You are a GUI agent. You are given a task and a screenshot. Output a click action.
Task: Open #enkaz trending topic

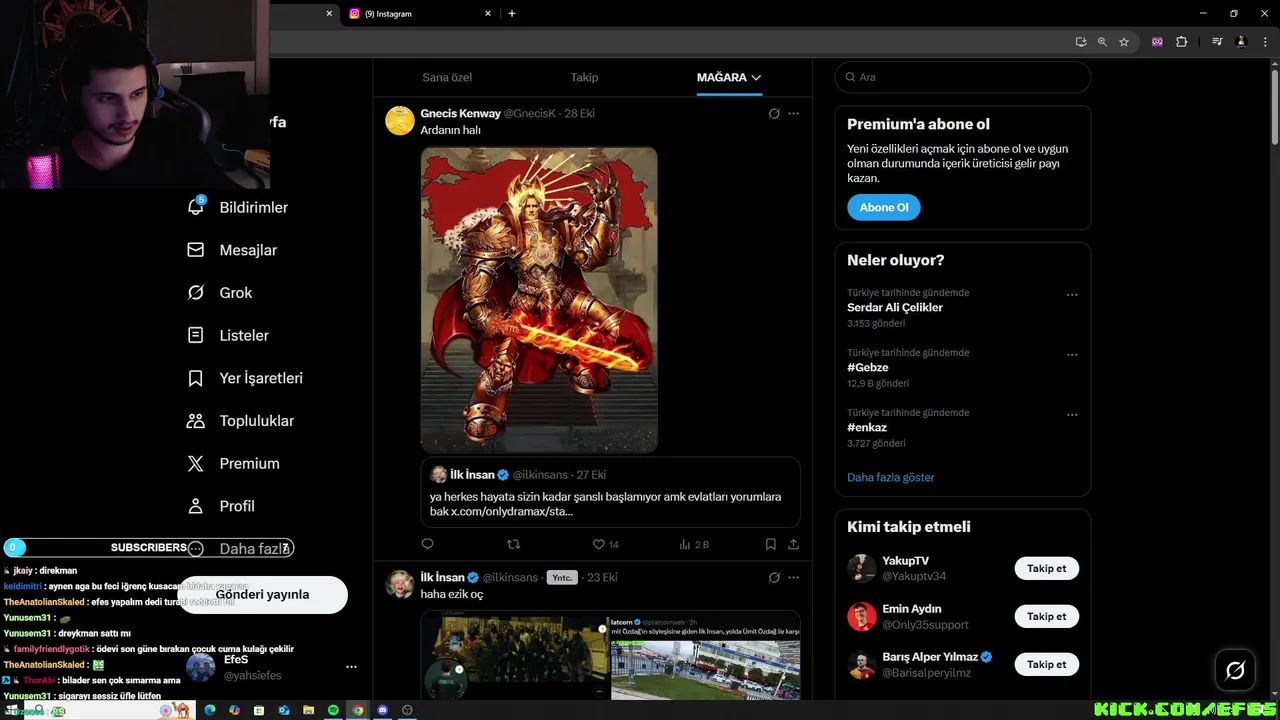[867, 427]
